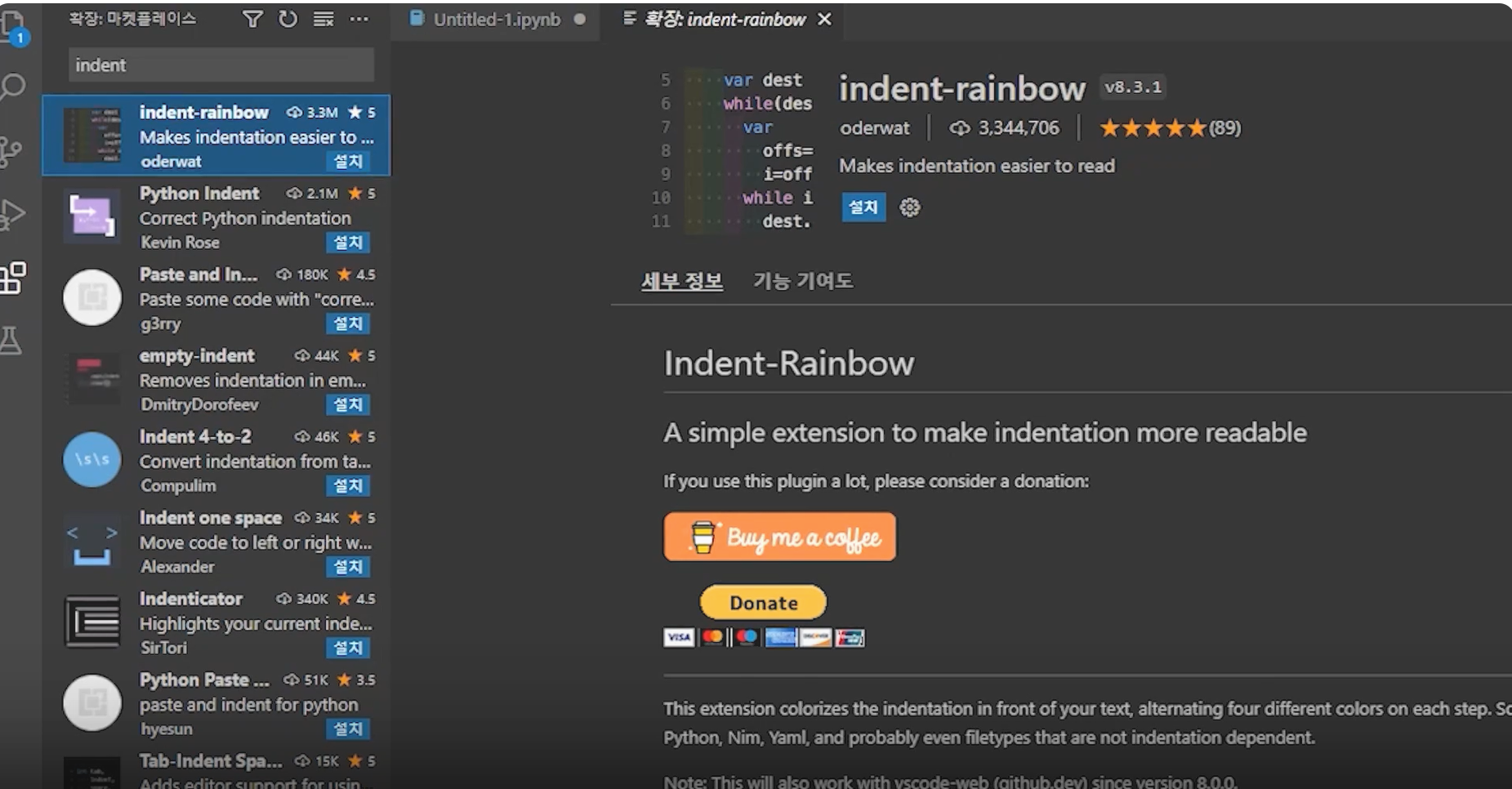Install Indent one space by Alexander

point(347,567)
